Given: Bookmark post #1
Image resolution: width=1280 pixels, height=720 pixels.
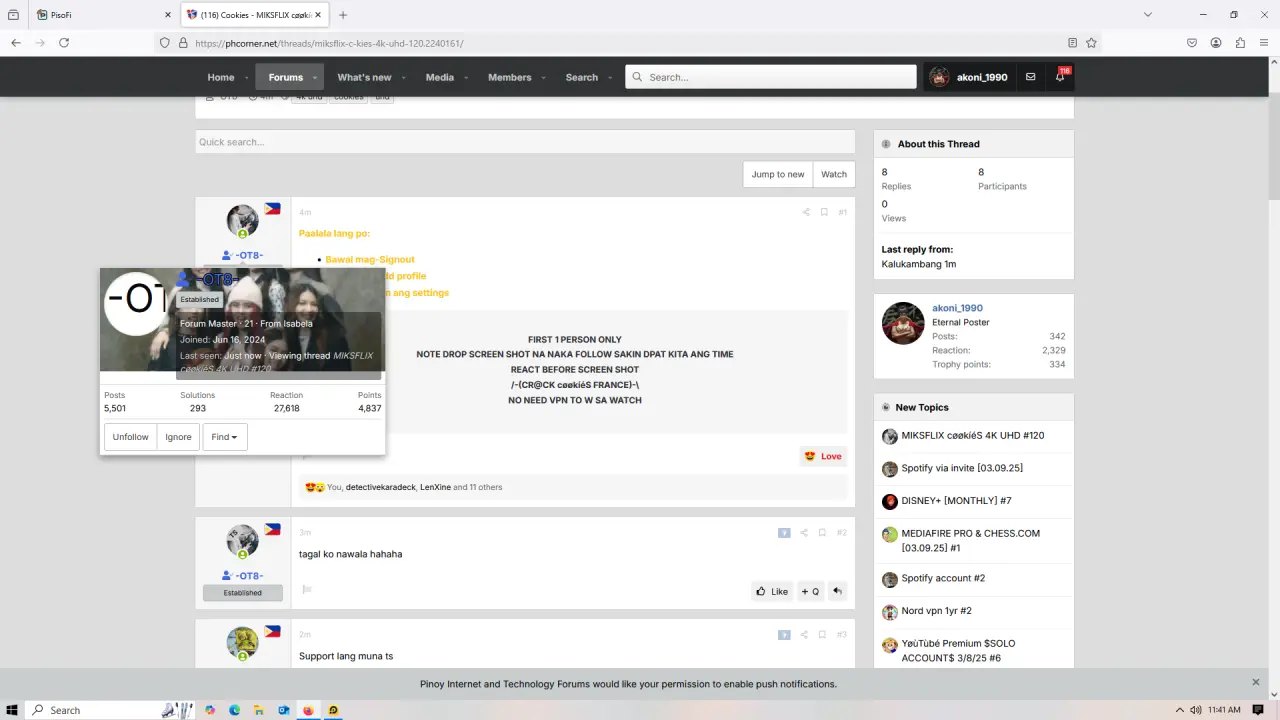Looking at the screenshot, I should pyautogui.click(x=824, y=212).
